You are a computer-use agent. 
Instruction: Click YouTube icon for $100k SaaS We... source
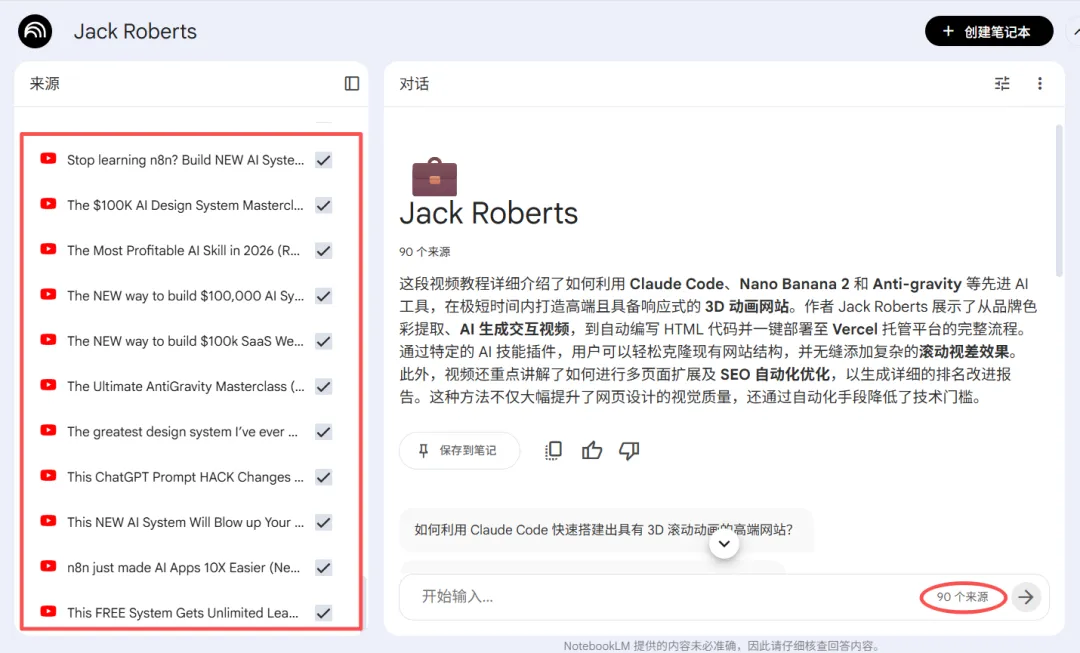[48, 340]
